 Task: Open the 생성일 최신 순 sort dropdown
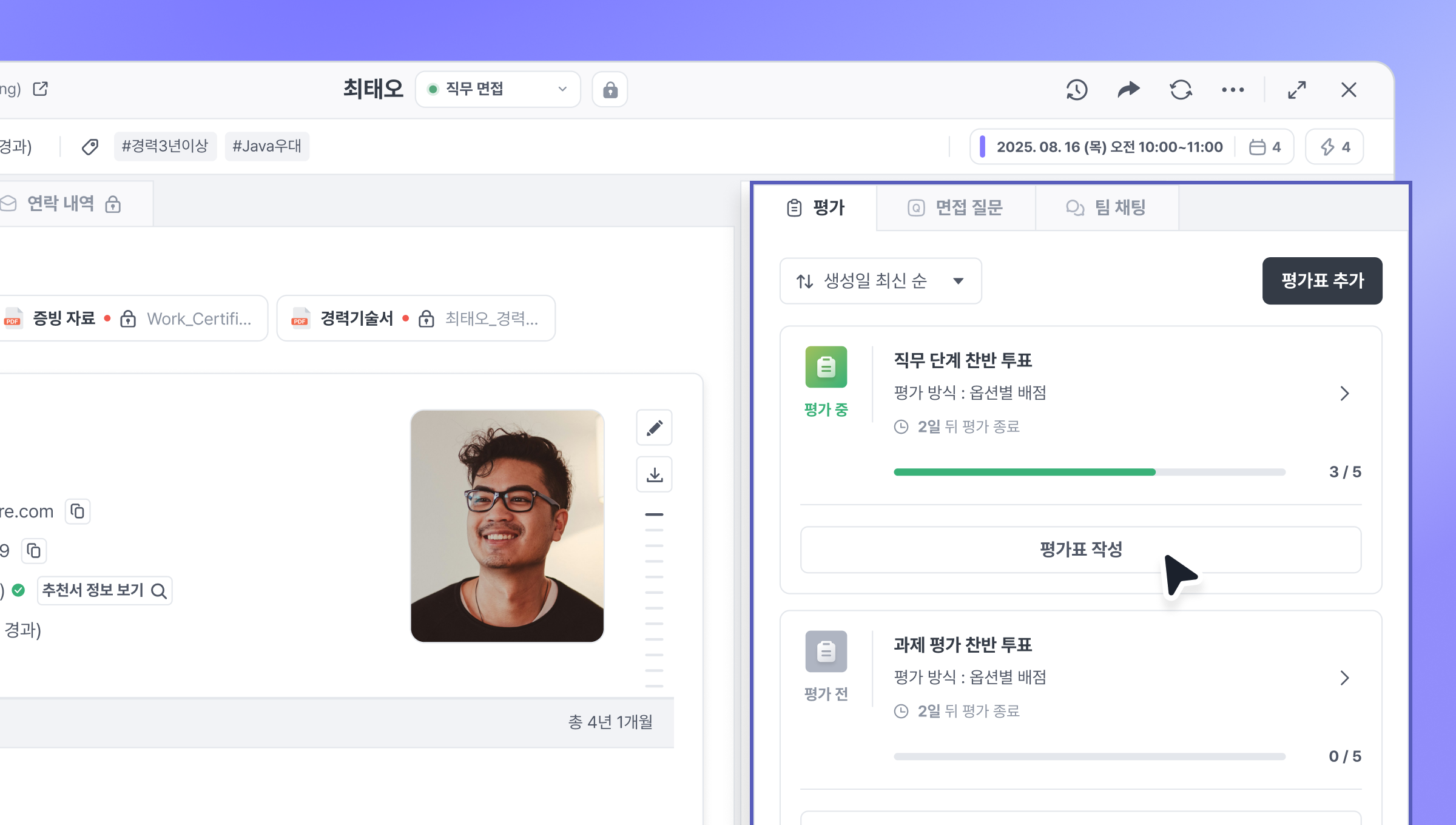pyautogui.click(x=880, y=281)
